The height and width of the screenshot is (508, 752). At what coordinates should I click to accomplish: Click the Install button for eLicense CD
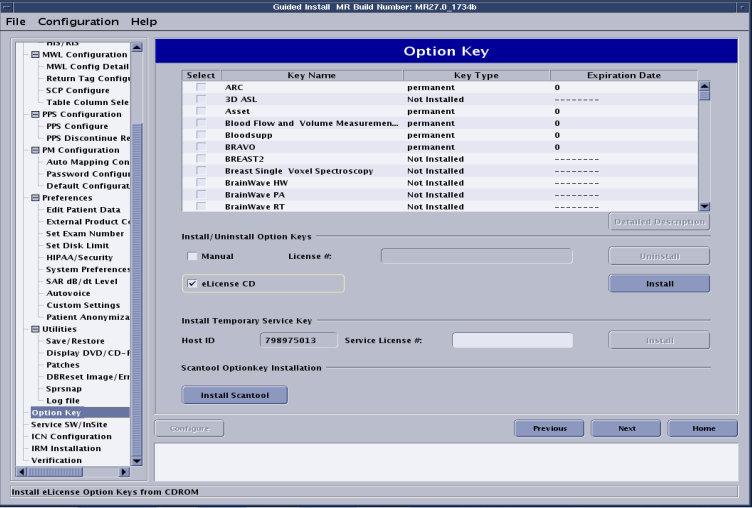[659, 284]
